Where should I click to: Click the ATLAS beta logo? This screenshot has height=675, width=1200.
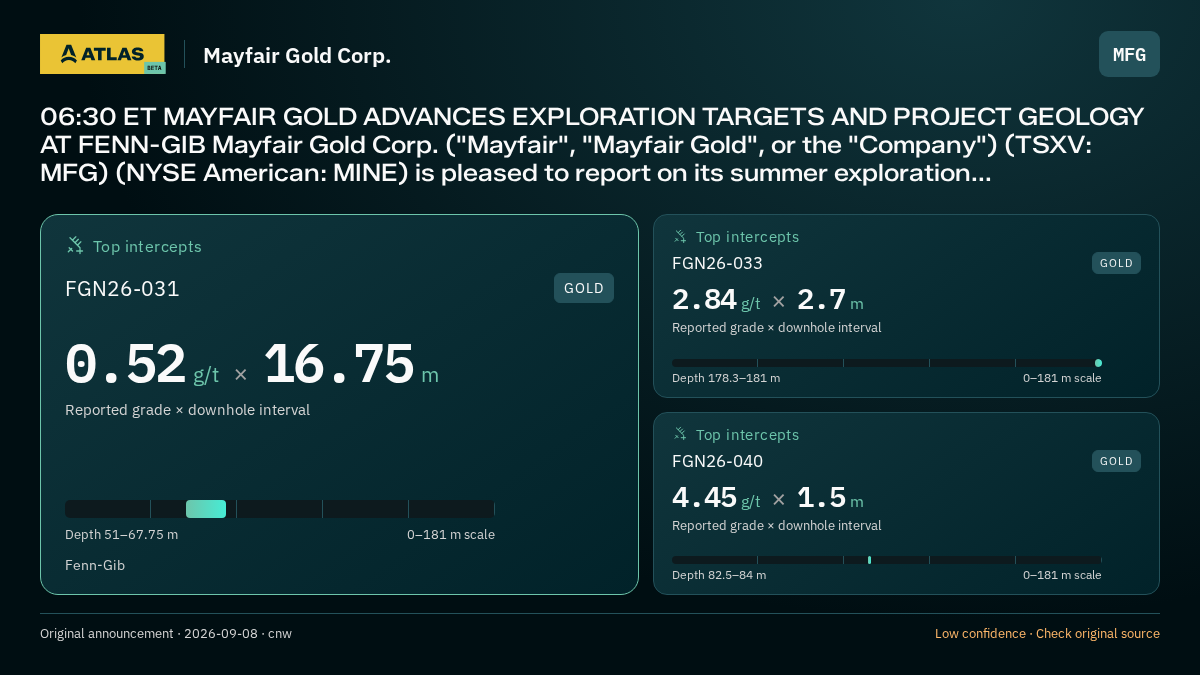click(102, 54)
